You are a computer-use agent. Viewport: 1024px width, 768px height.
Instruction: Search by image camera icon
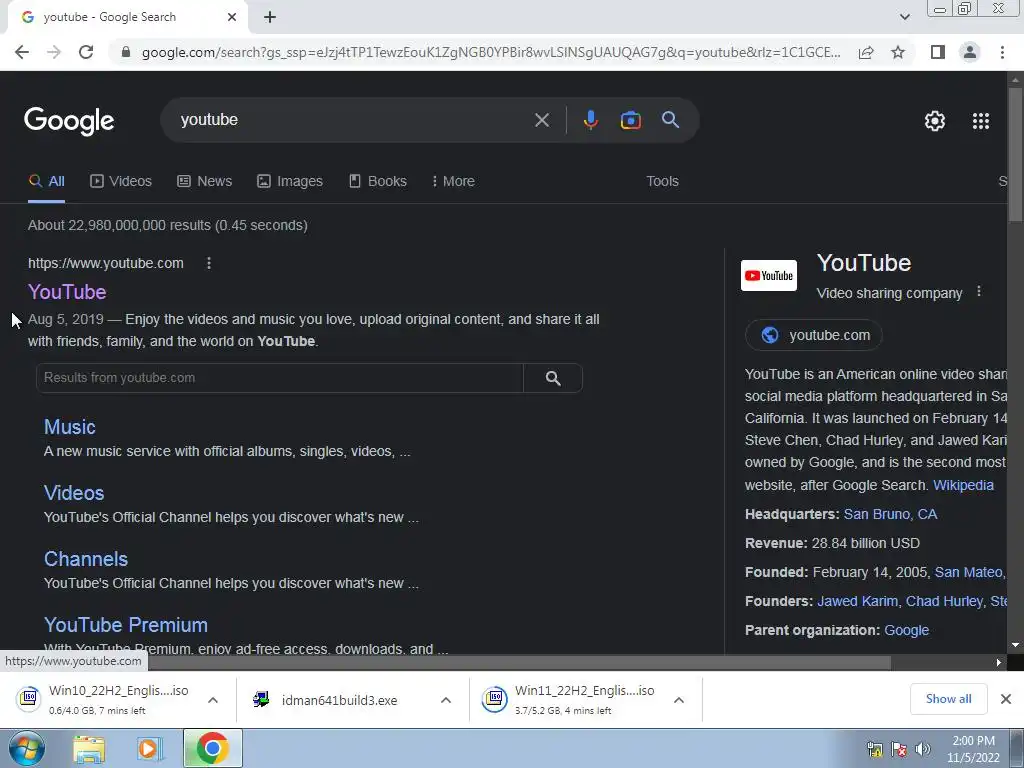(x=630, y=120)
